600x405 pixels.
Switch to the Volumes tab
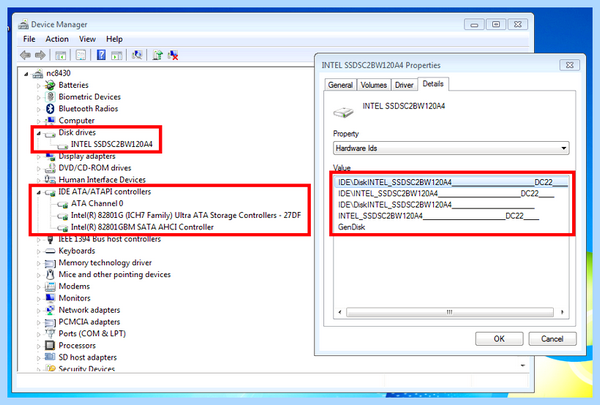[x=373, y=85]
